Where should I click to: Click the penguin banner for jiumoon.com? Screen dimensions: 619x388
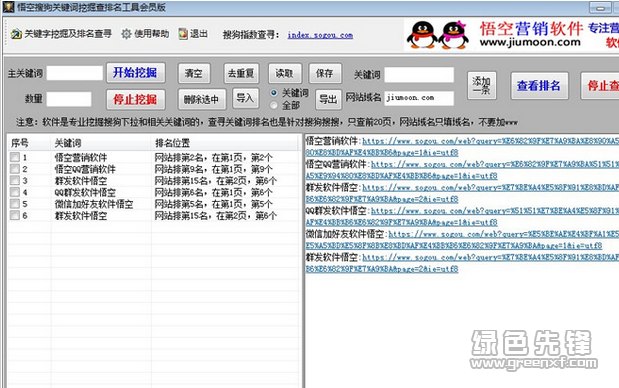(511, 34)
